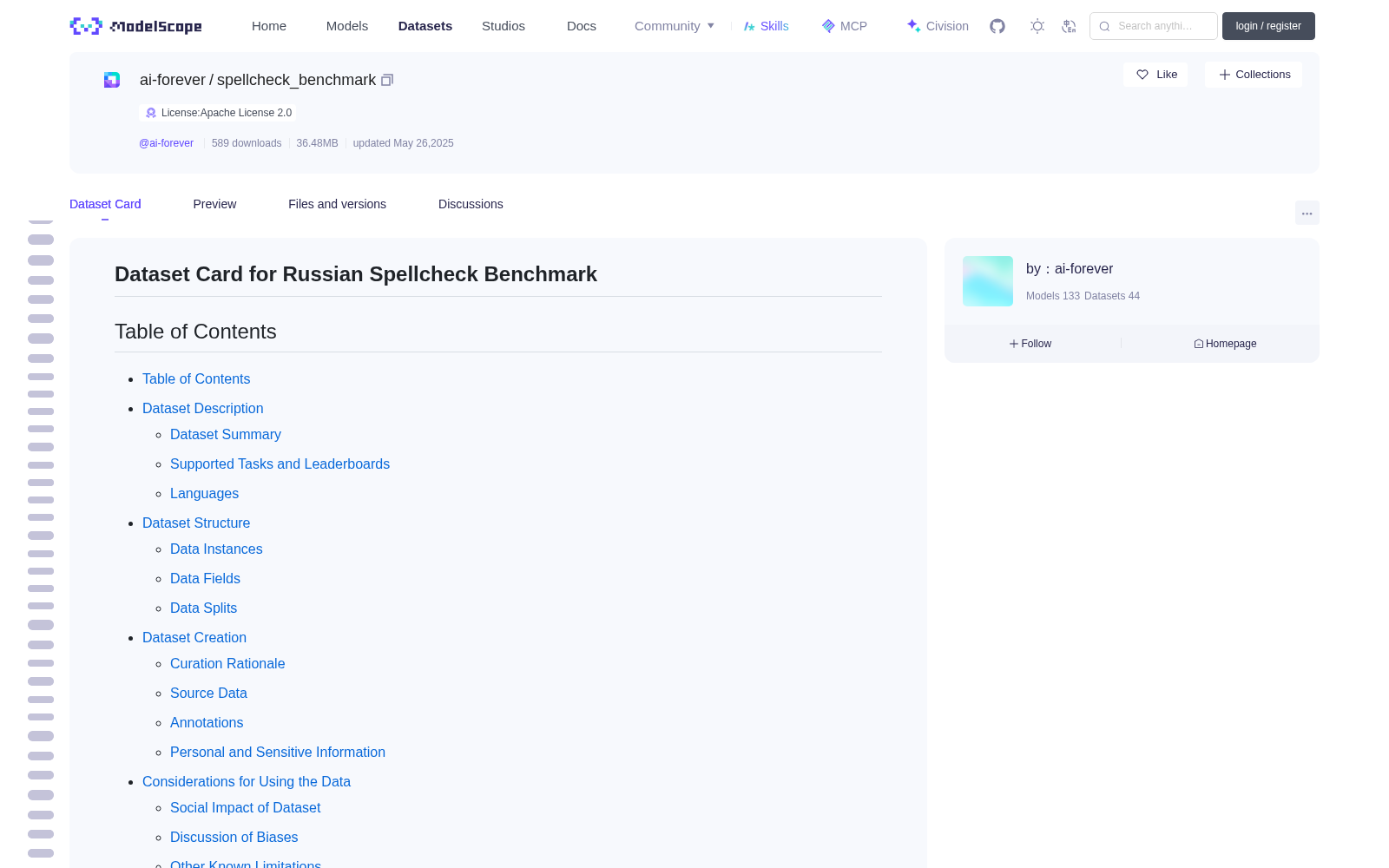This screenshot has width=1389, height=868.
Task: Switch to the Discussions tab
Action: tap(471, 204)
